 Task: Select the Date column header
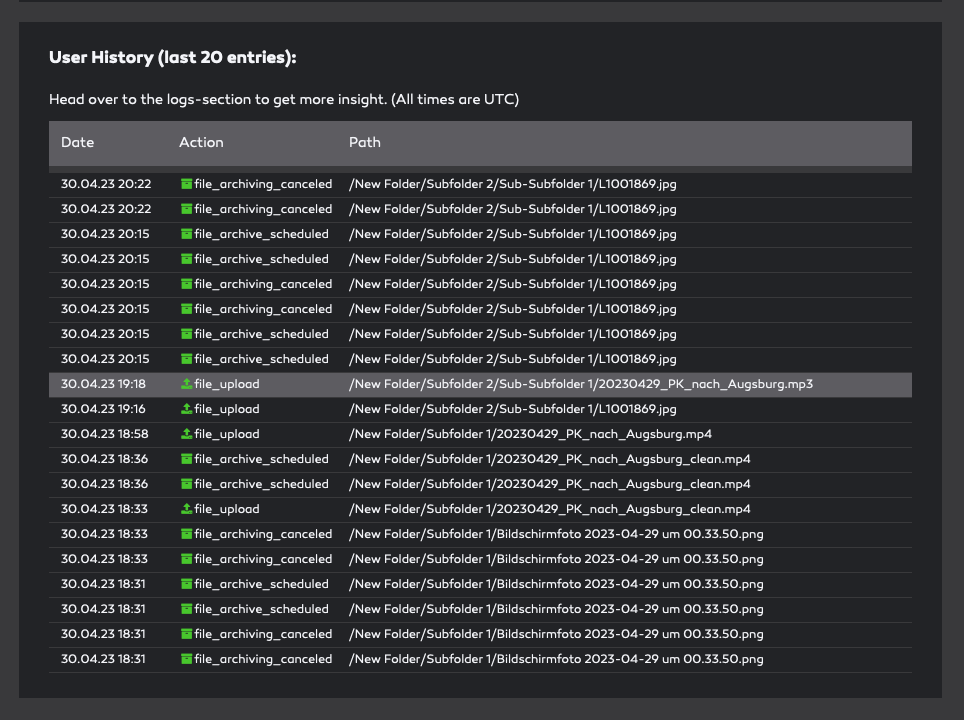pos(77,143)
